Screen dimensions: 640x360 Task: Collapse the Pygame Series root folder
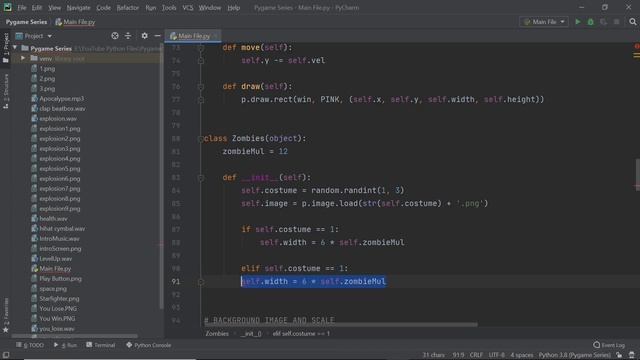pyautogui.click(x=15, y=48)
